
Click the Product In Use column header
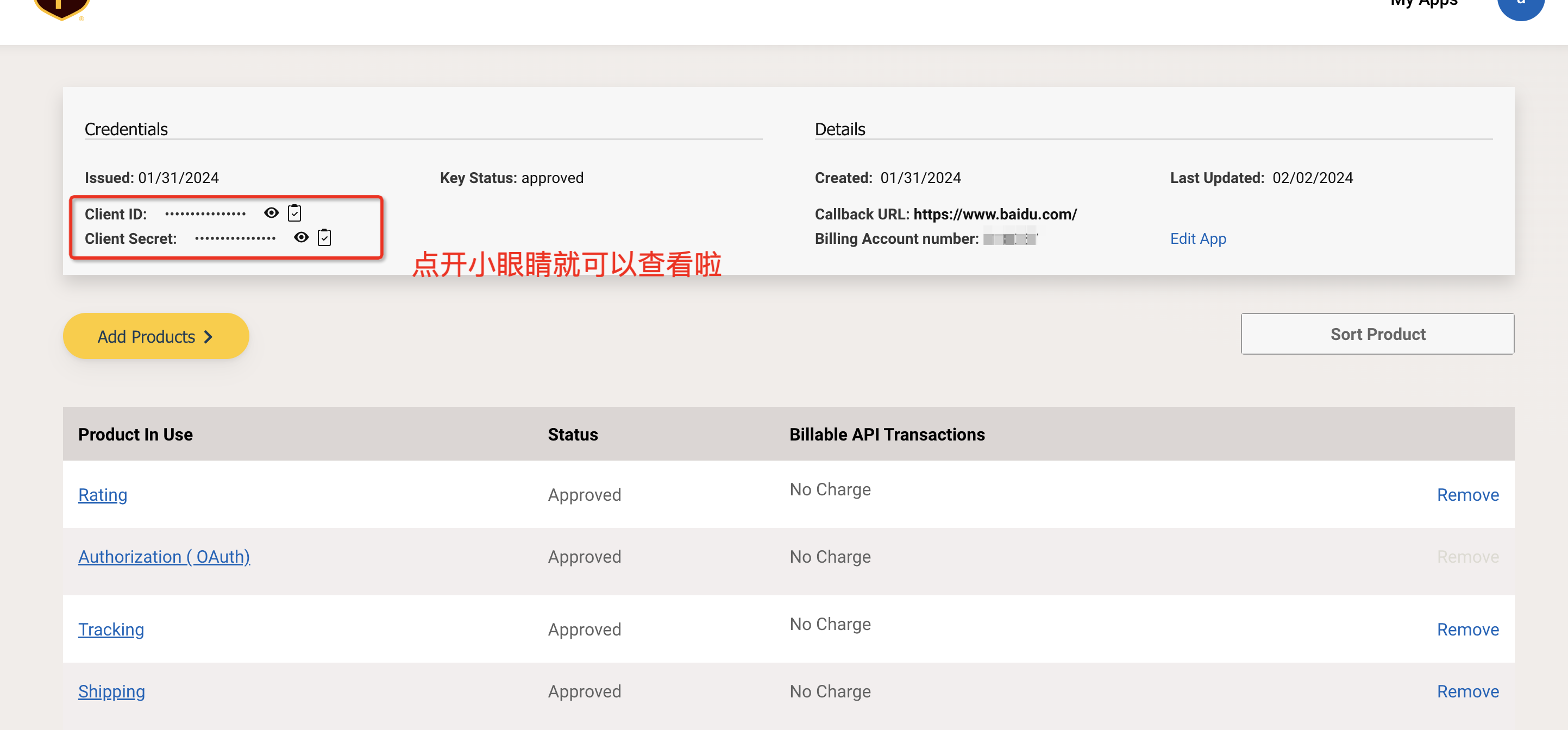tap(135, 435)
